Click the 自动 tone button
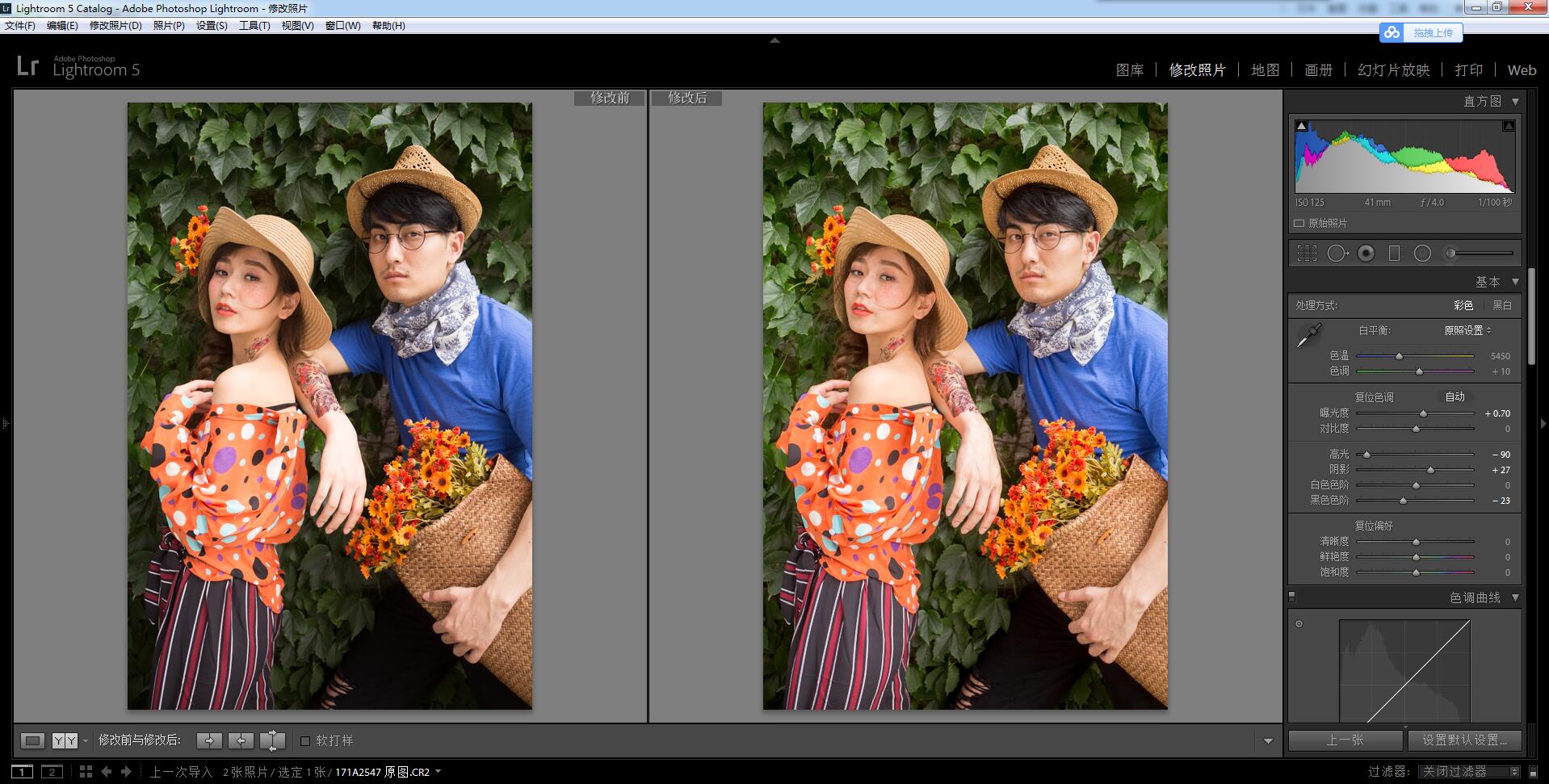 point(1455,397)
